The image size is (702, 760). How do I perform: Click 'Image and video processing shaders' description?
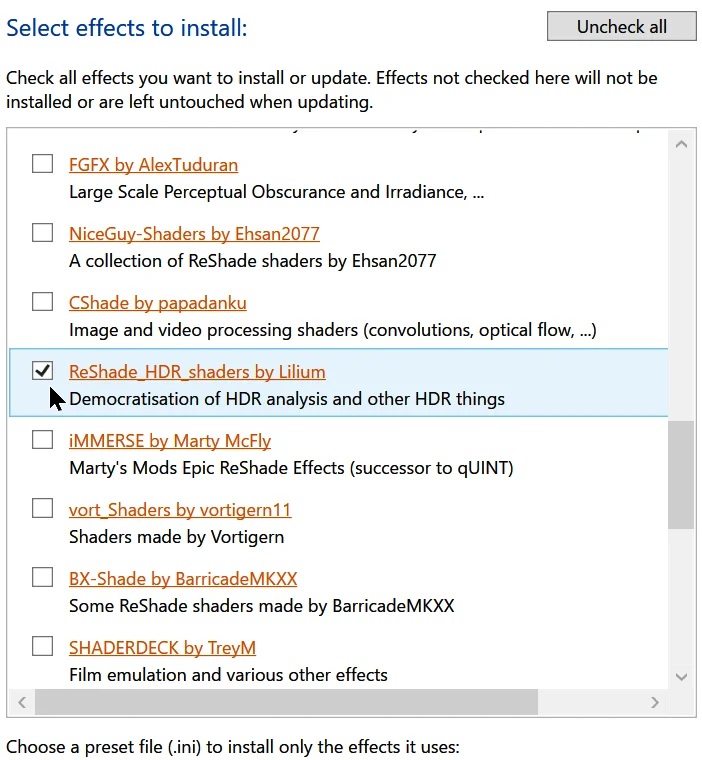333,331
